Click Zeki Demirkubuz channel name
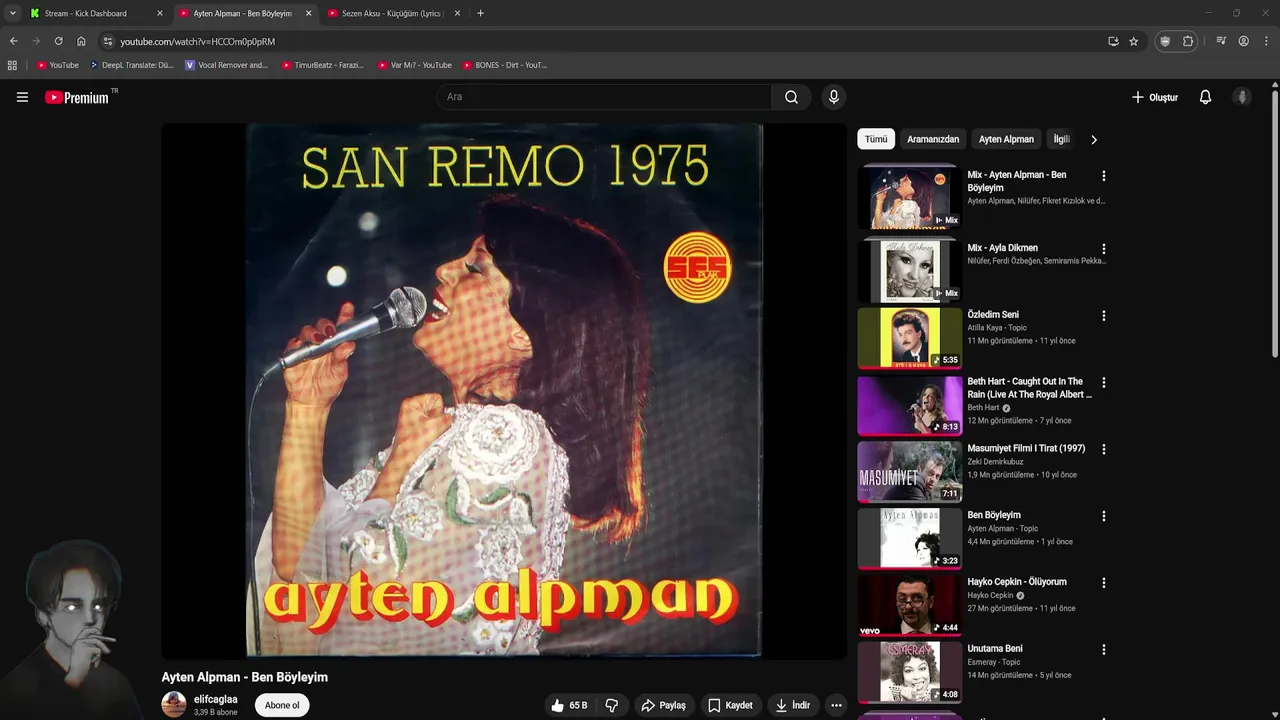The width and height of the screenshot is (1280, 720). [995, 462]
